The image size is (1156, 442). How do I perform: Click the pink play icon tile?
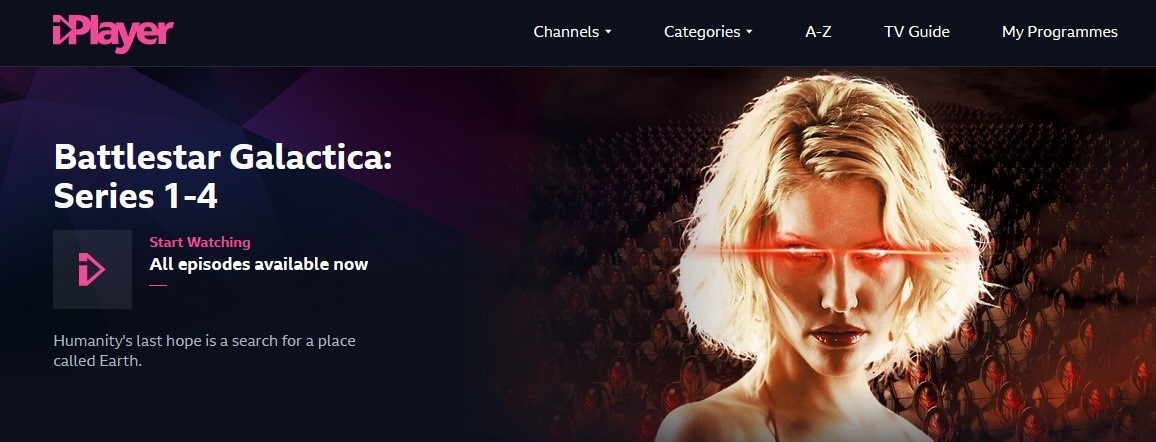click(x=92, y=270)
